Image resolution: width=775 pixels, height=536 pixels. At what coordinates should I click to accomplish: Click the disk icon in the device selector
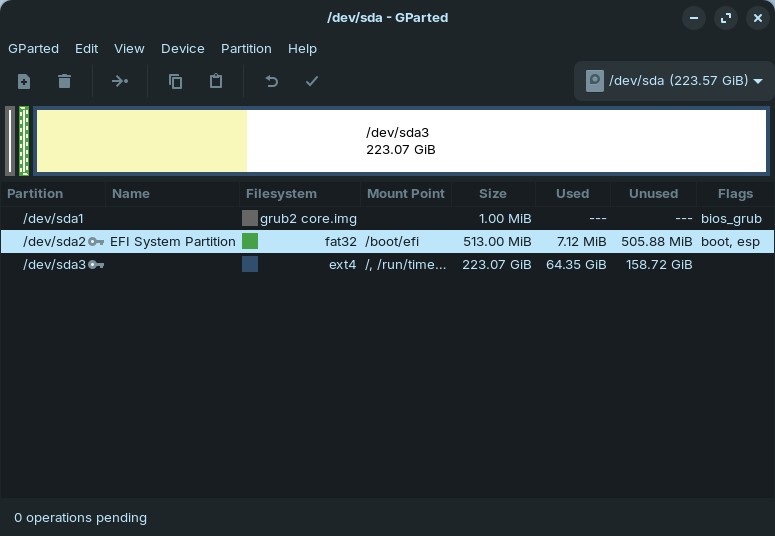[x=595, y=81]
